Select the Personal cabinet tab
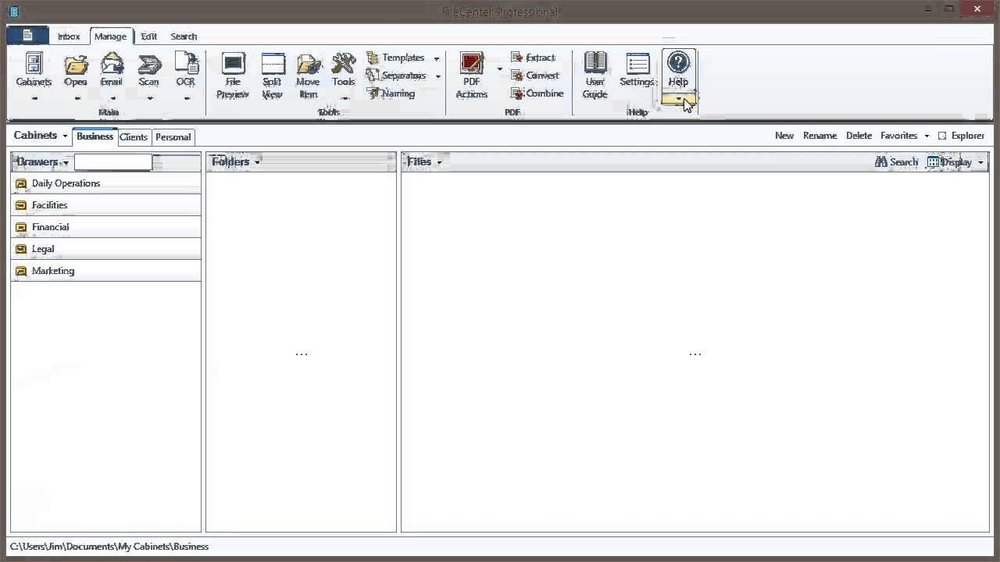 173,137
